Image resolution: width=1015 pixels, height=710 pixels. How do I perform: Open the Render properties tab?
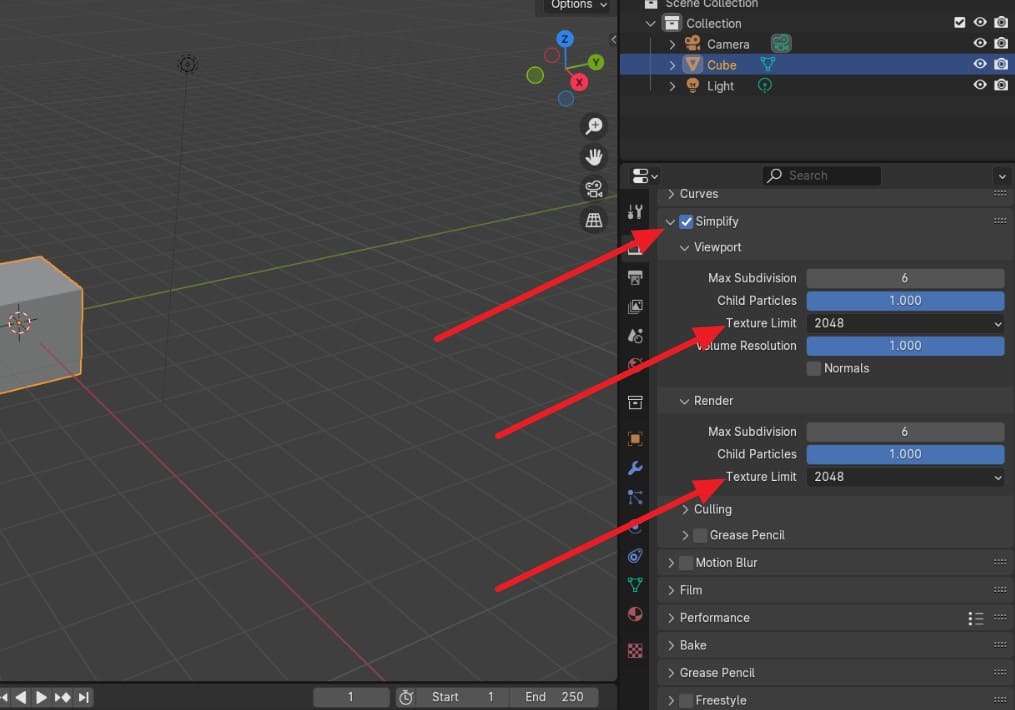[x=634, y=247]
